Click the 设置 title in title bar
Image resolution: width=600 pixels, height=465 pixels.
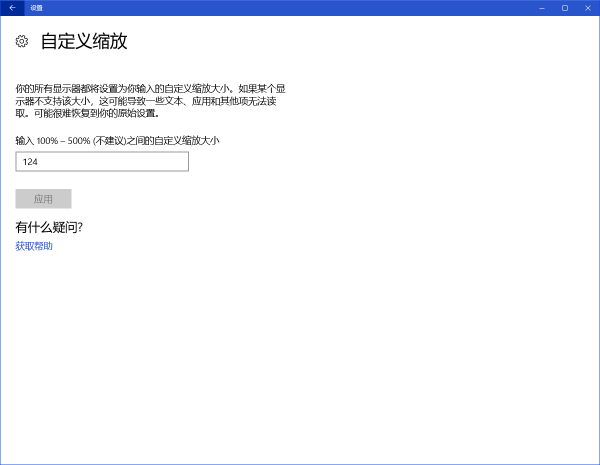(x=36, y=8)
